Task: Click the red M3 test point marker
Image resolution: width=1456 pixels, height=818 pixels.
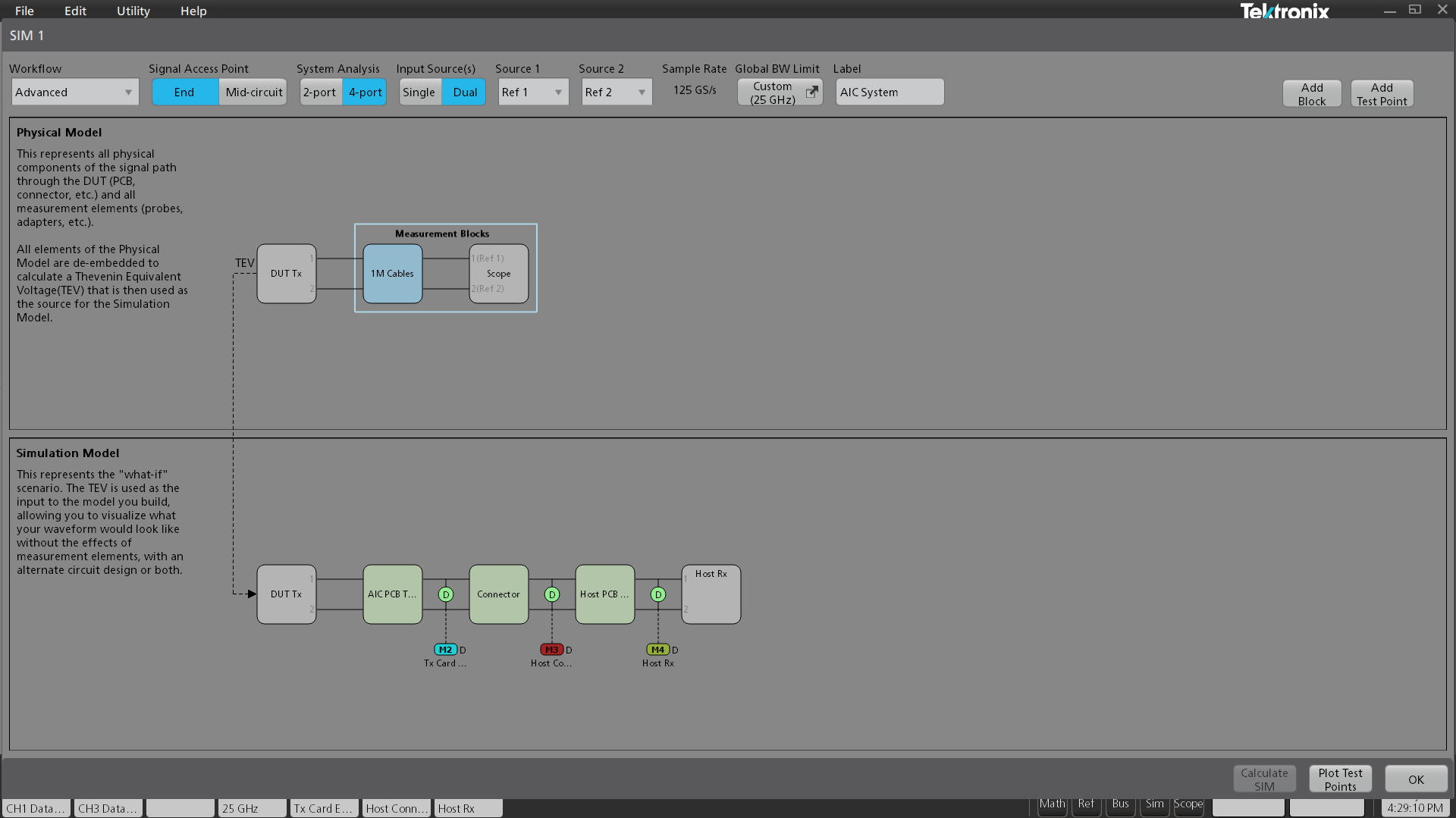Action: click(x=551, y=650)
